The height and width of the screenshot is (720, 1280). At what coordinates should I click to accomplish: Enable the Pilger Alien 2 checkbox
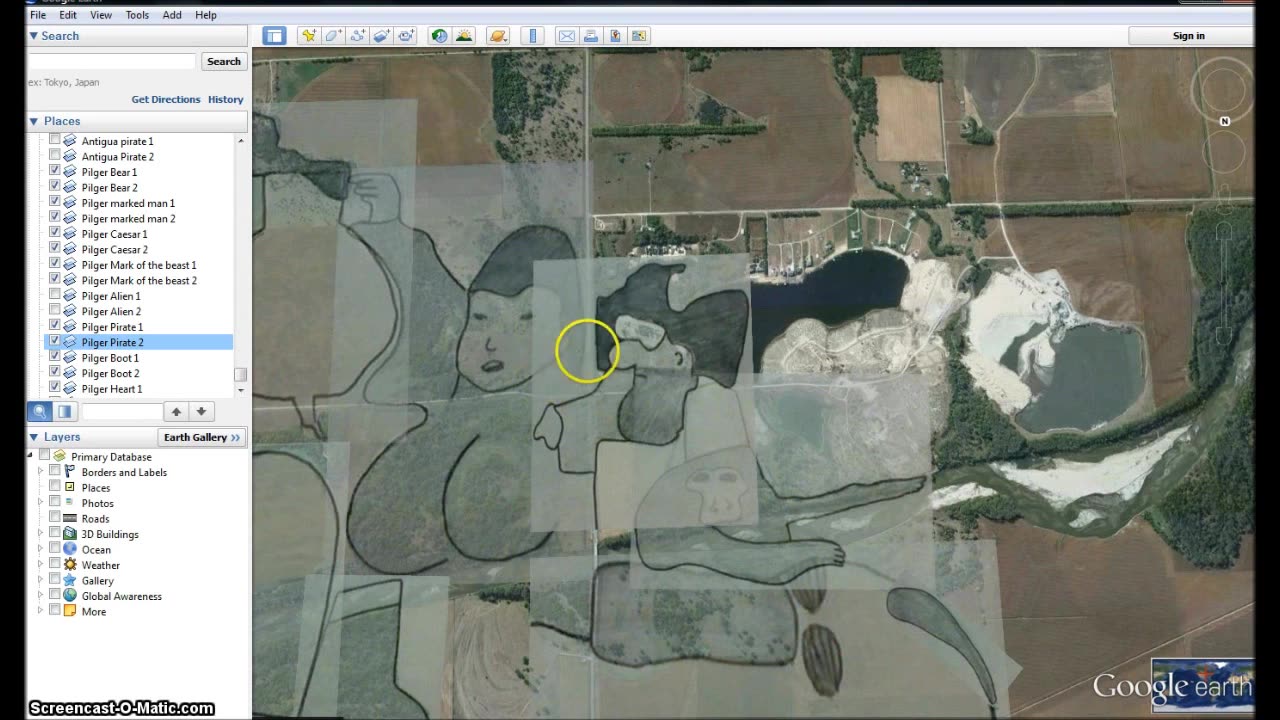point(55,311)
